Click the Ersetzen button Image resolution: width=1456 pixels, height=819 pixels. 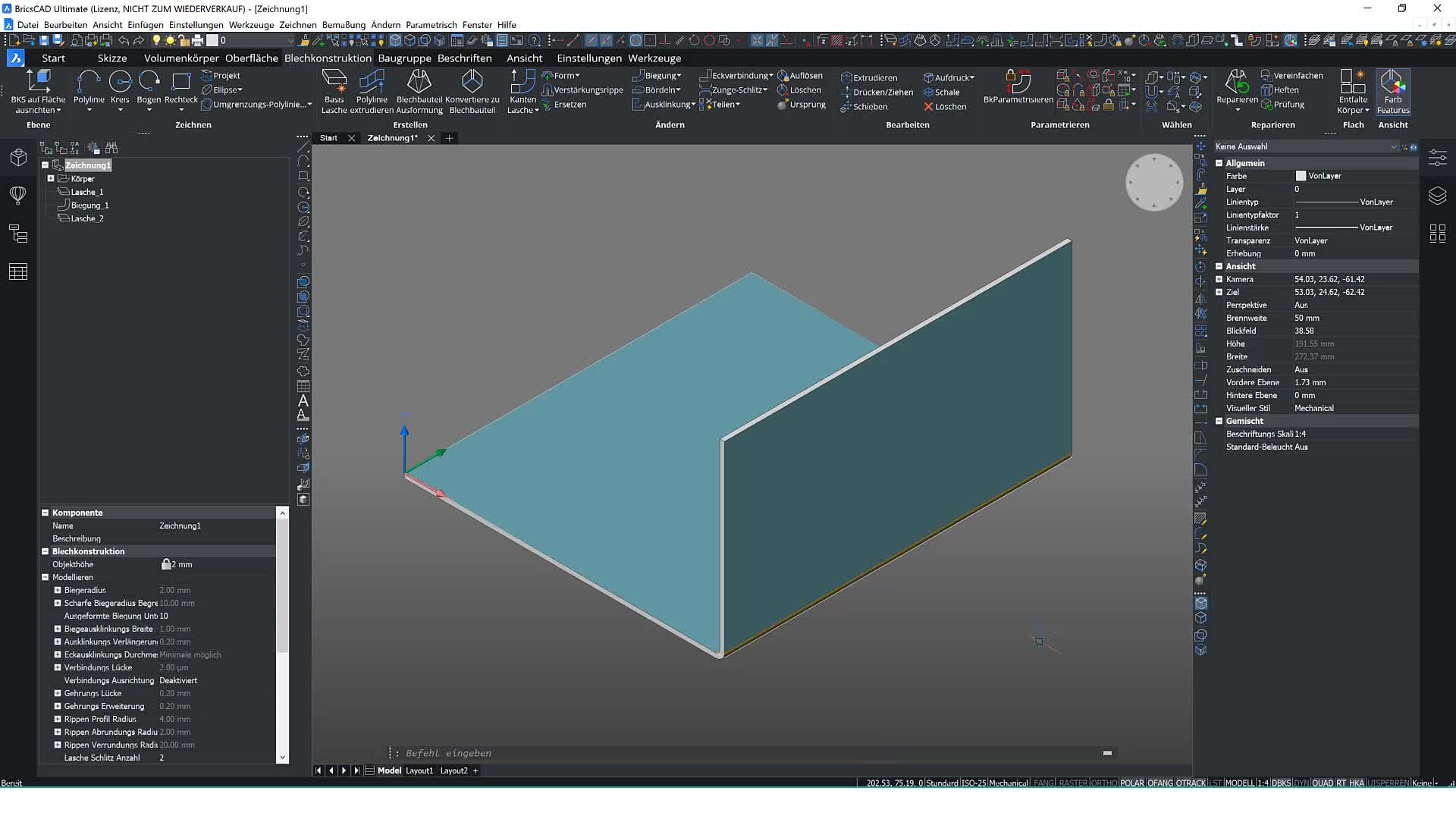[x=564, y=105]
